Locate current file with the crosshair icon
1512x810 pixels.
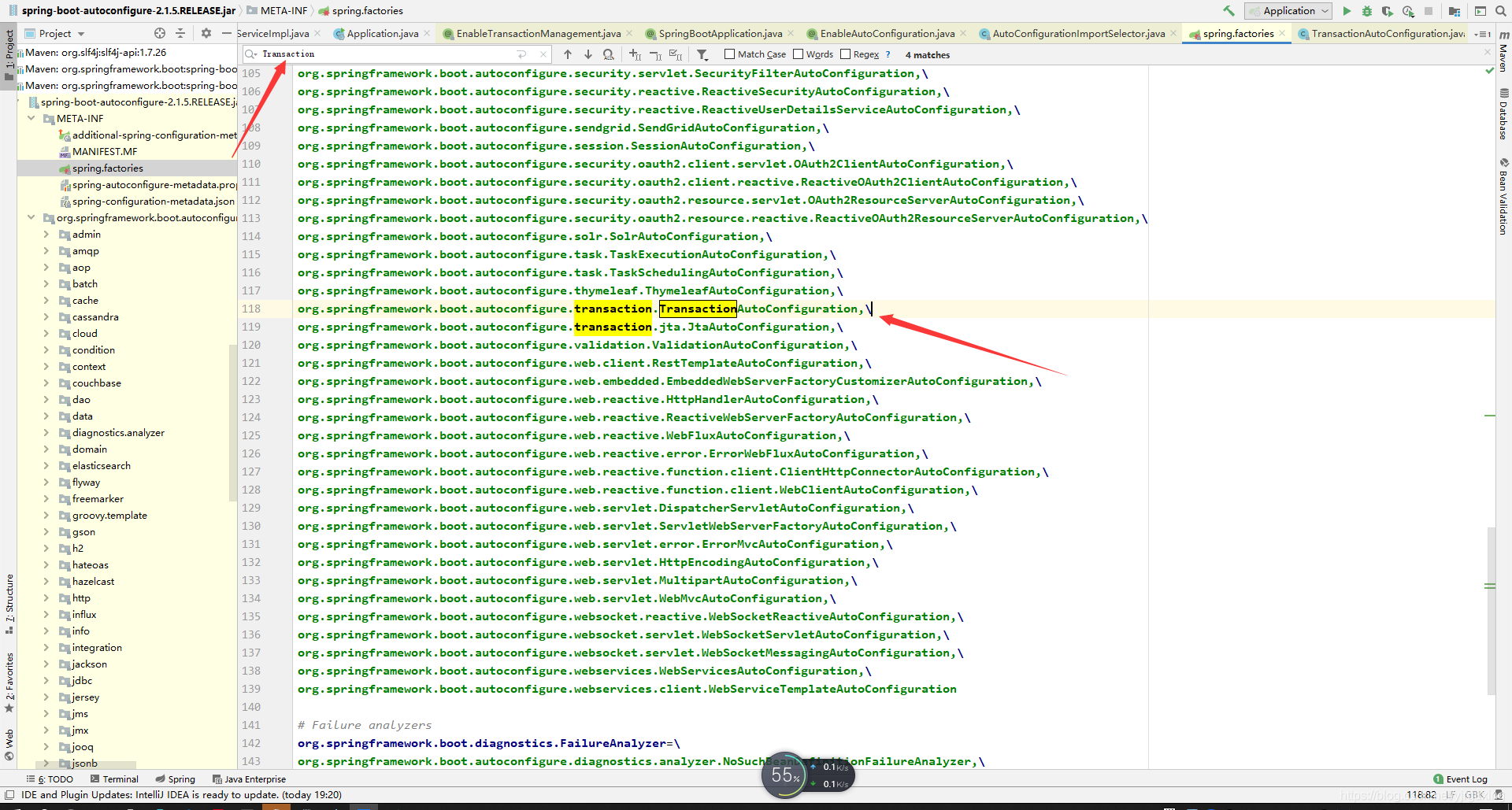pos(160,33)
